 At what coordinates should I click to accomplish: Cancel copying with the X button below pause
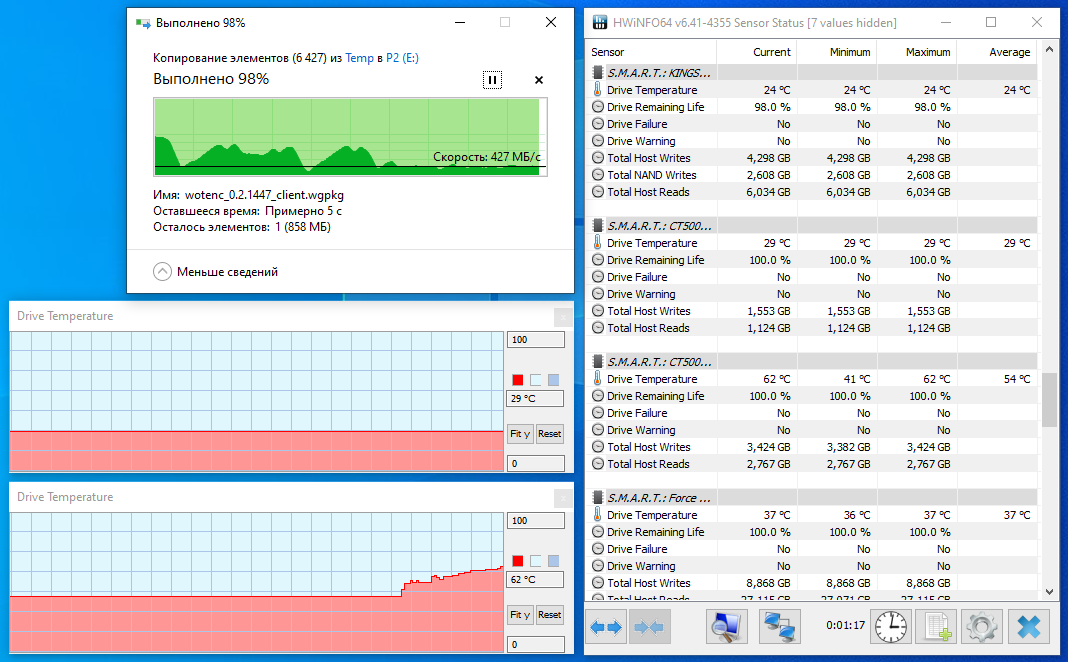[538, 79]
